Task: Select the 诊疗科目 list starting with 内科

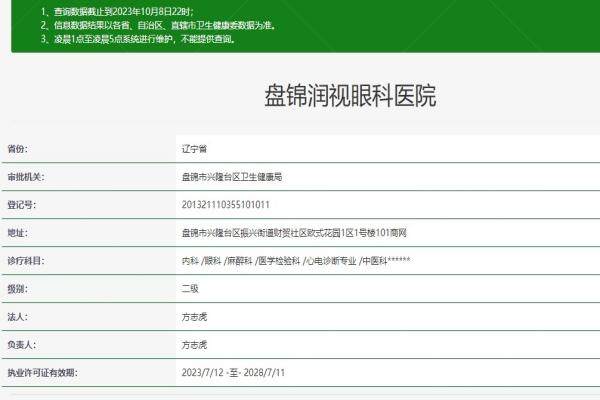Action: (x=296, y=260)
